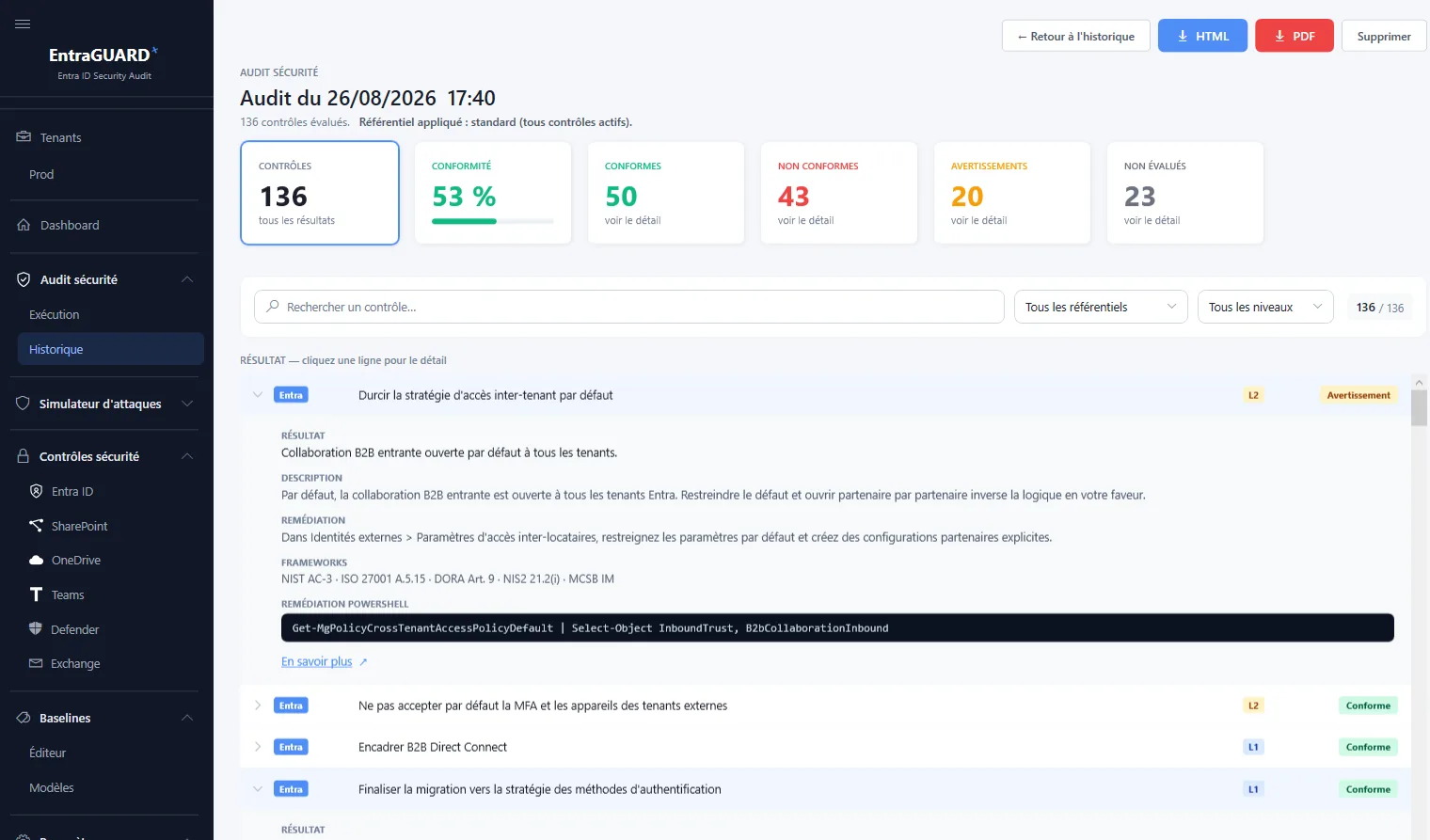Click the scrollbar up arrow
This screenshot has width=1430, height=840.
[1419, 382]
